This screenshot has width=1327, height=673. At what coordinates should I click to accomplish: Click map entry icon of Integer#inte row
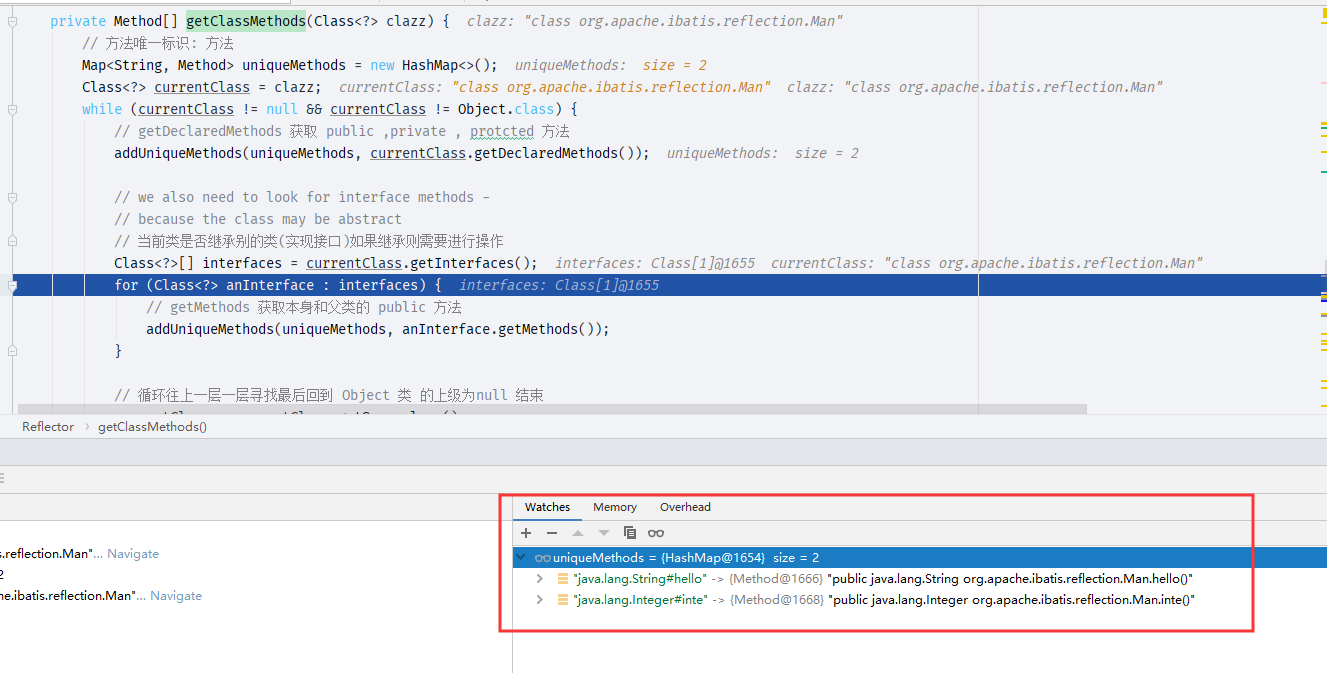coord(562,599)
